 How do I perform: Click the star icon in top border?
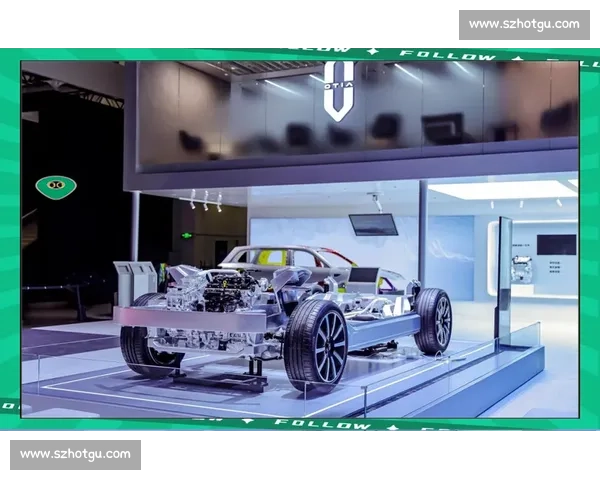click(x=373, y=51)
